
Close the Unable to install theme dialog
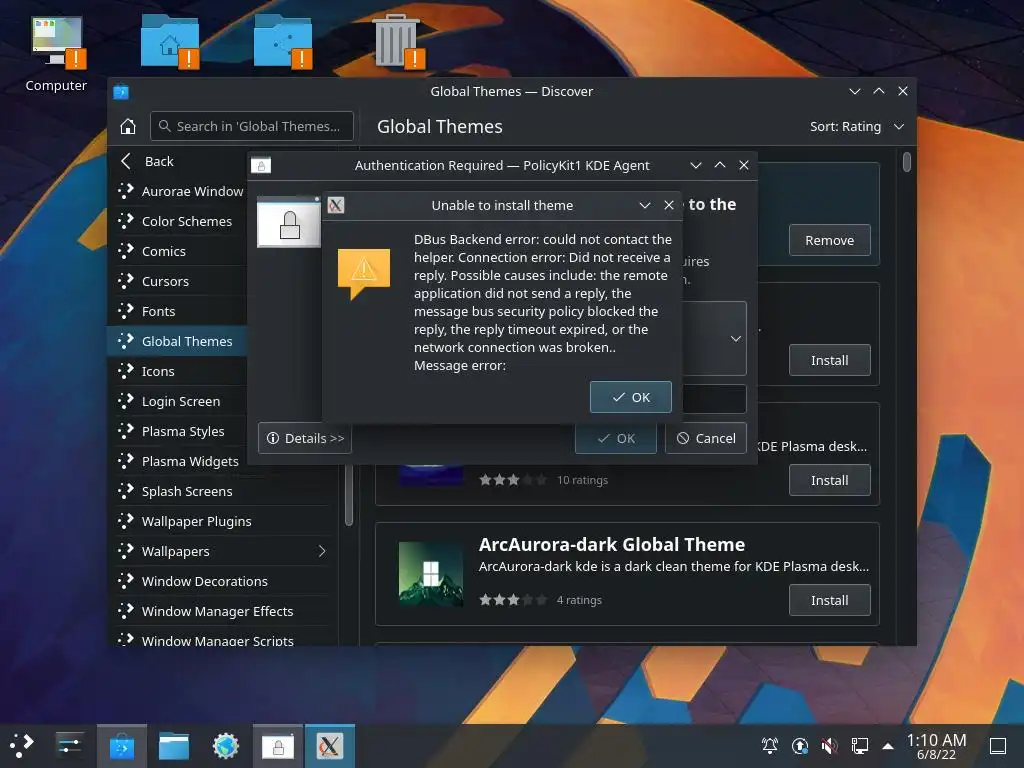coord(669,205)
